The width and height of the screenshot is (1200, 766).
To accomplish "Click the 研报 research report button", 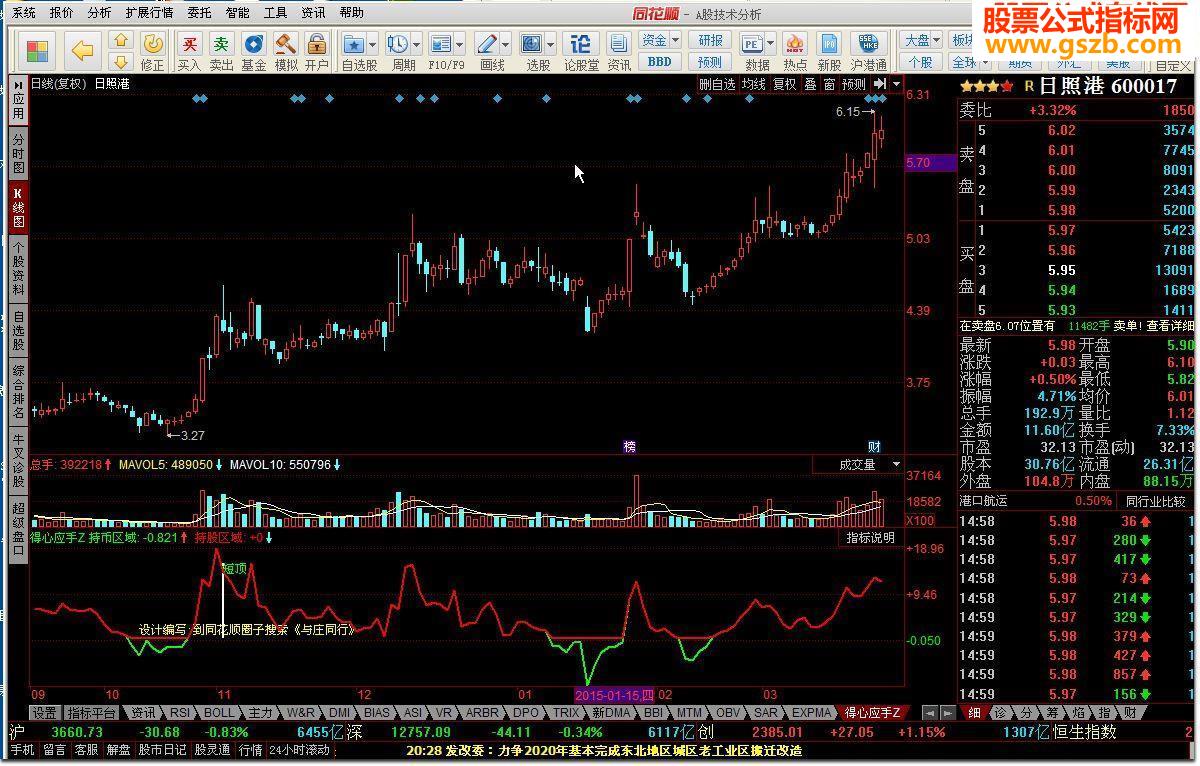I will coord(710,41).
